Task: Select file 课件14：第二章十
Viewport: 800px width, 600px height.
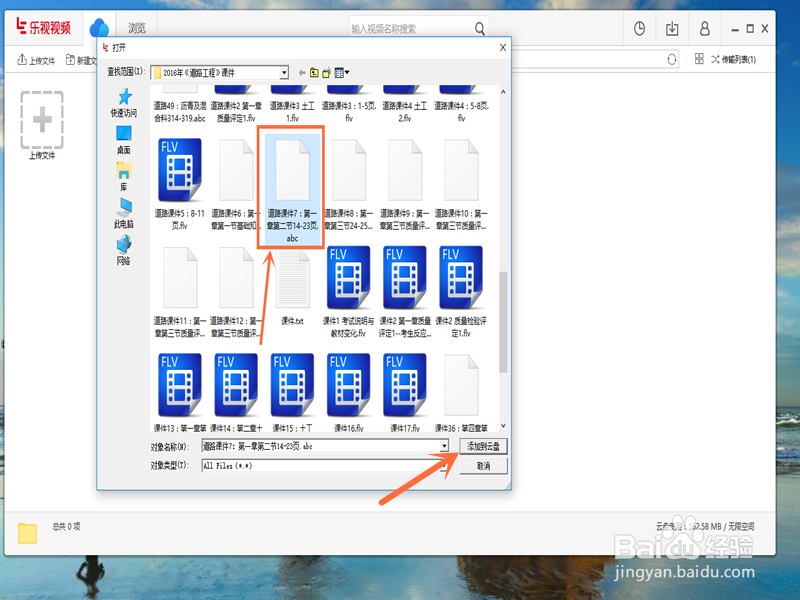Action: 236,392
